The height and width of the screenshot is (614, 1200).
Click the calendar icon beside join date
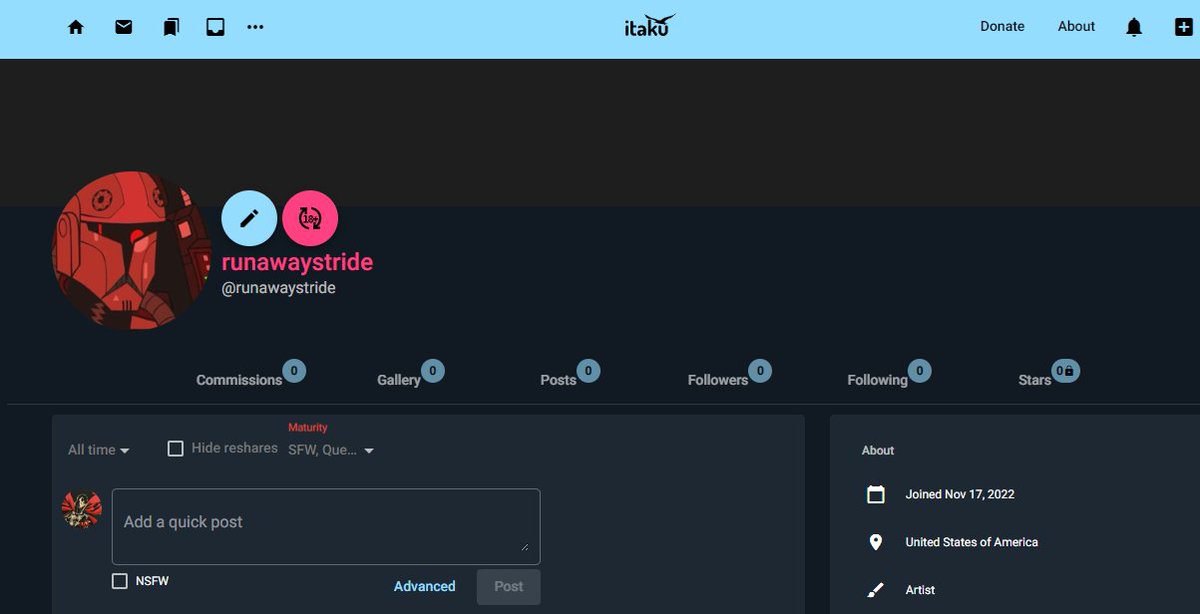[876, 494]
